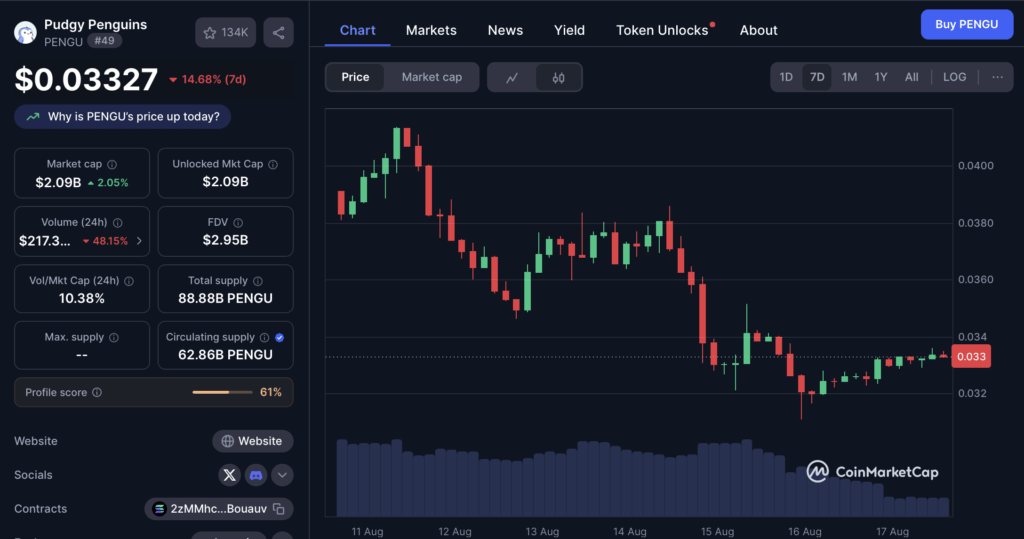Screen dimensions: 1024x539
Task: Click the $2.95B FDV value
Action: point(225,240)
